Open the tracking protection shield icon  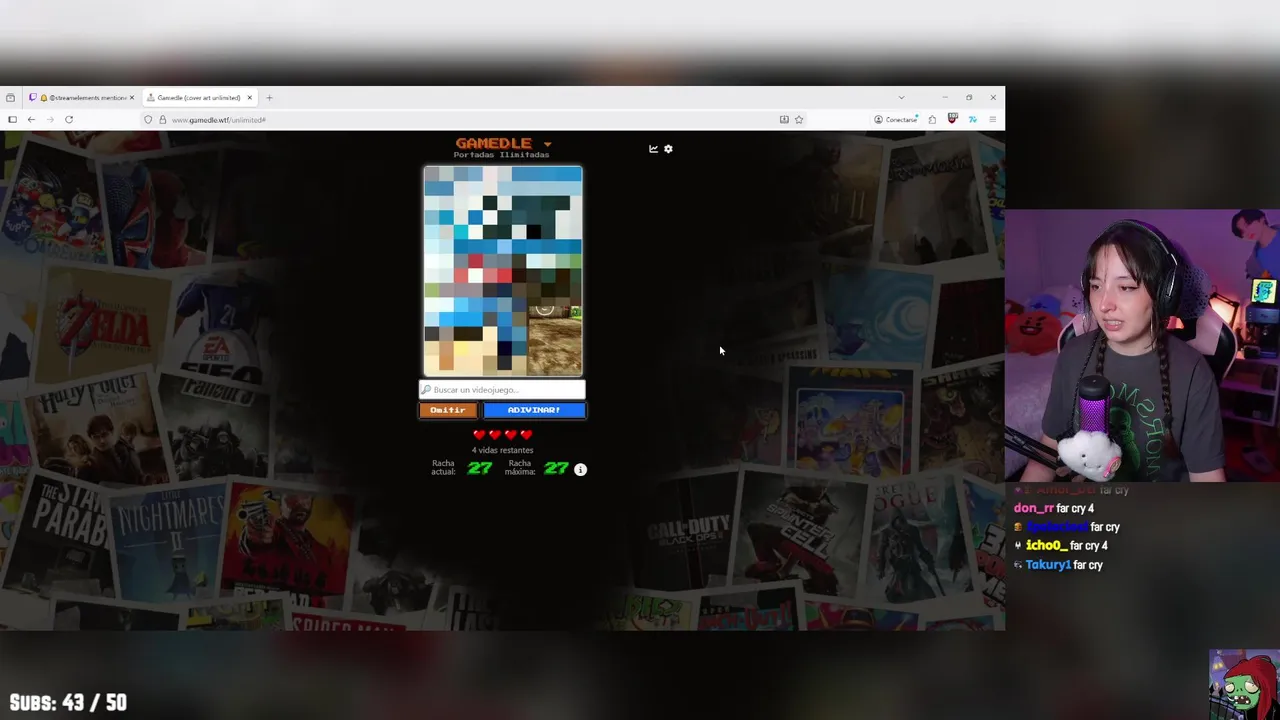[x=148, y=120]
